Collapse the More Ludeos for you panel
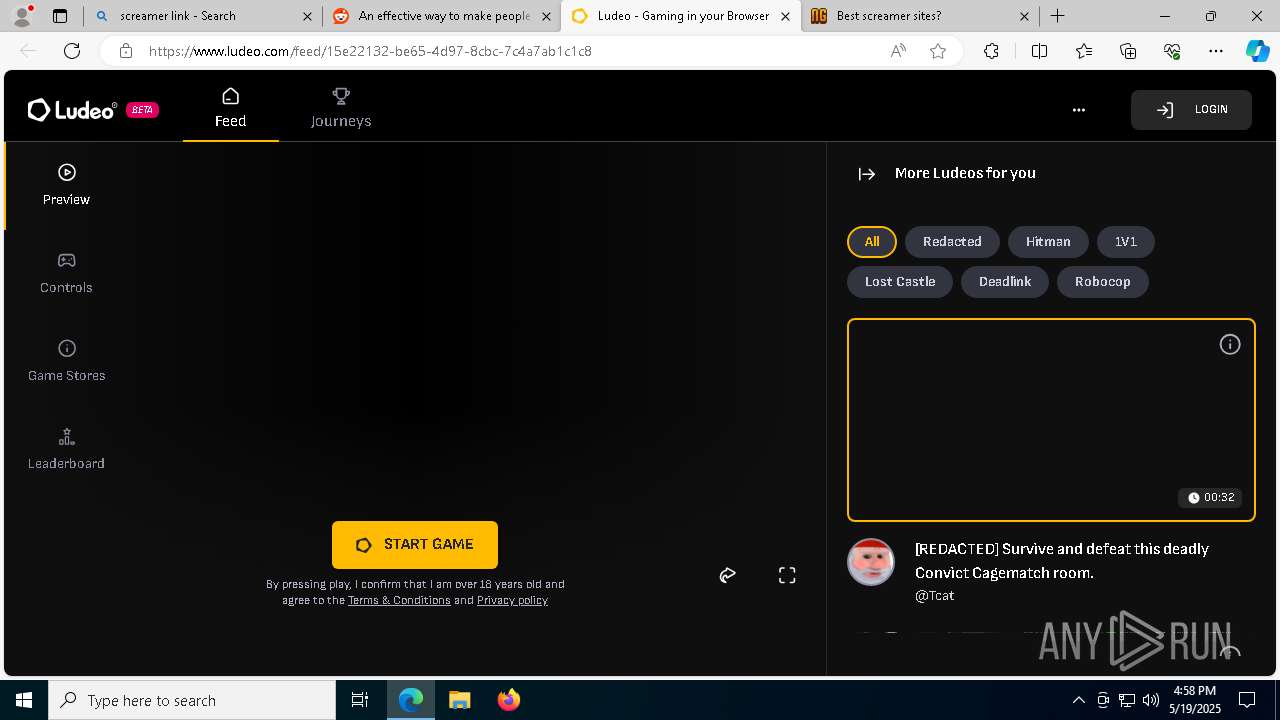The width and height of the screenshot is (1280, 720). point(867,173)
